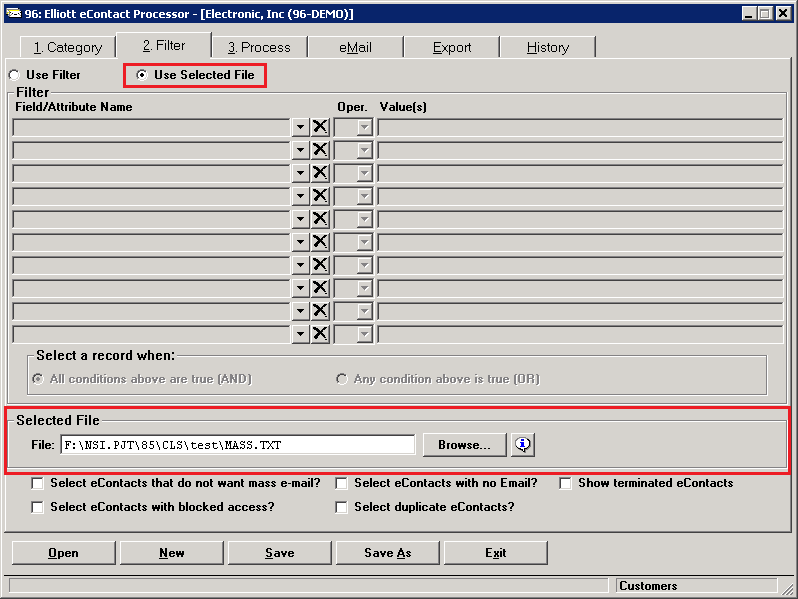The width and height of the screenshot is (798, 599).
Task: Open the sixth row field name dropdown arrow
Action: [x=300, y=242]
